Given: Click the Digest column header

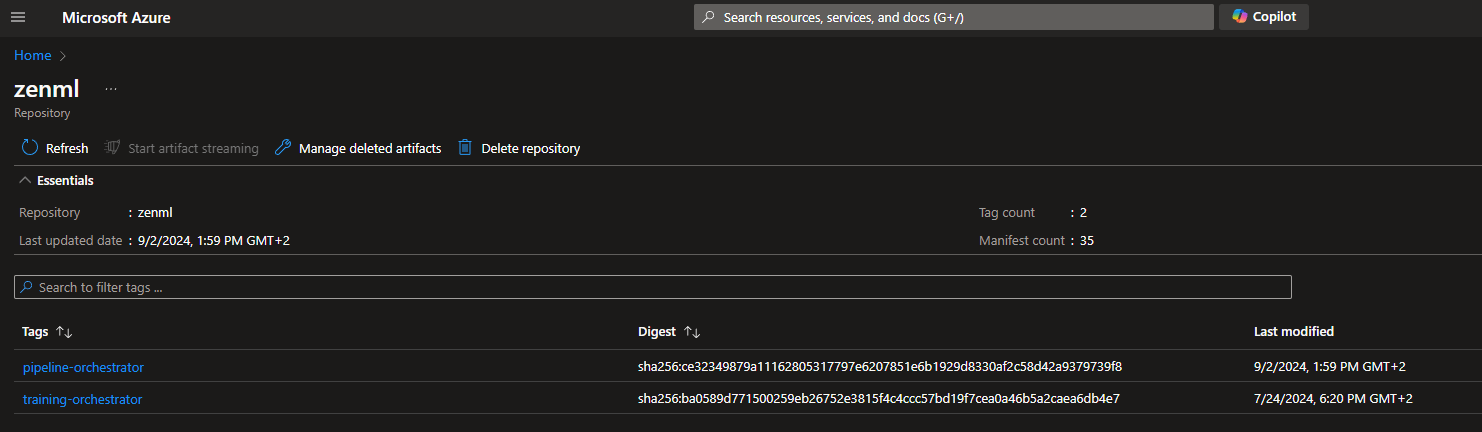Looking at the screenshot, I should point(657,331).
